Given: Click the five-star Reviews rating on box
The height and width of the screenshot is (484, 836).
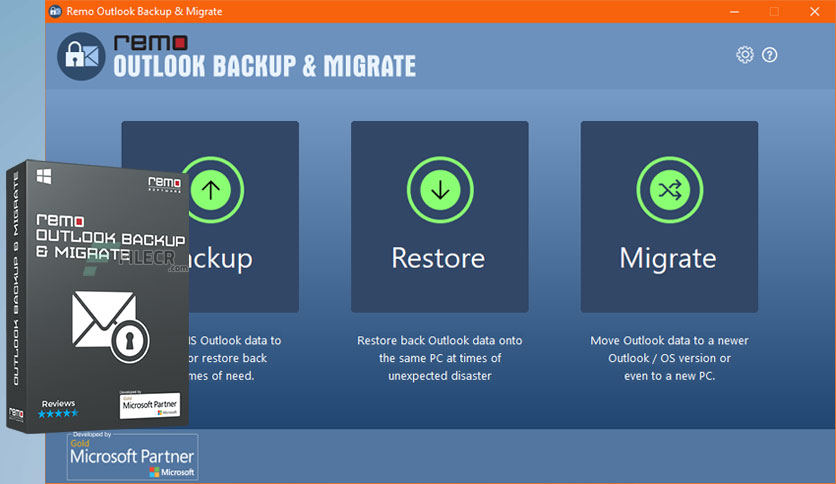Looking at the screenshot, I should click(x=60, y=411).
